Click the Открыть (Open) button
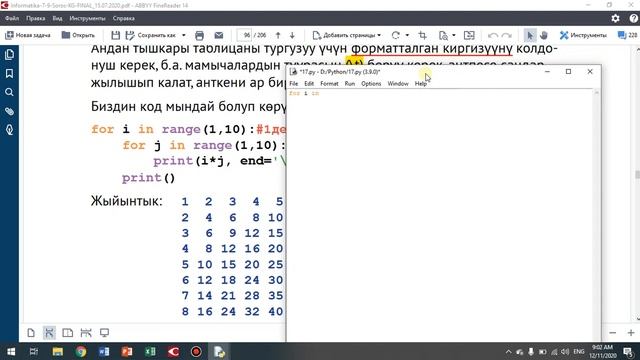This screenshot has height=360, width=640. click(x=78, y=36)
